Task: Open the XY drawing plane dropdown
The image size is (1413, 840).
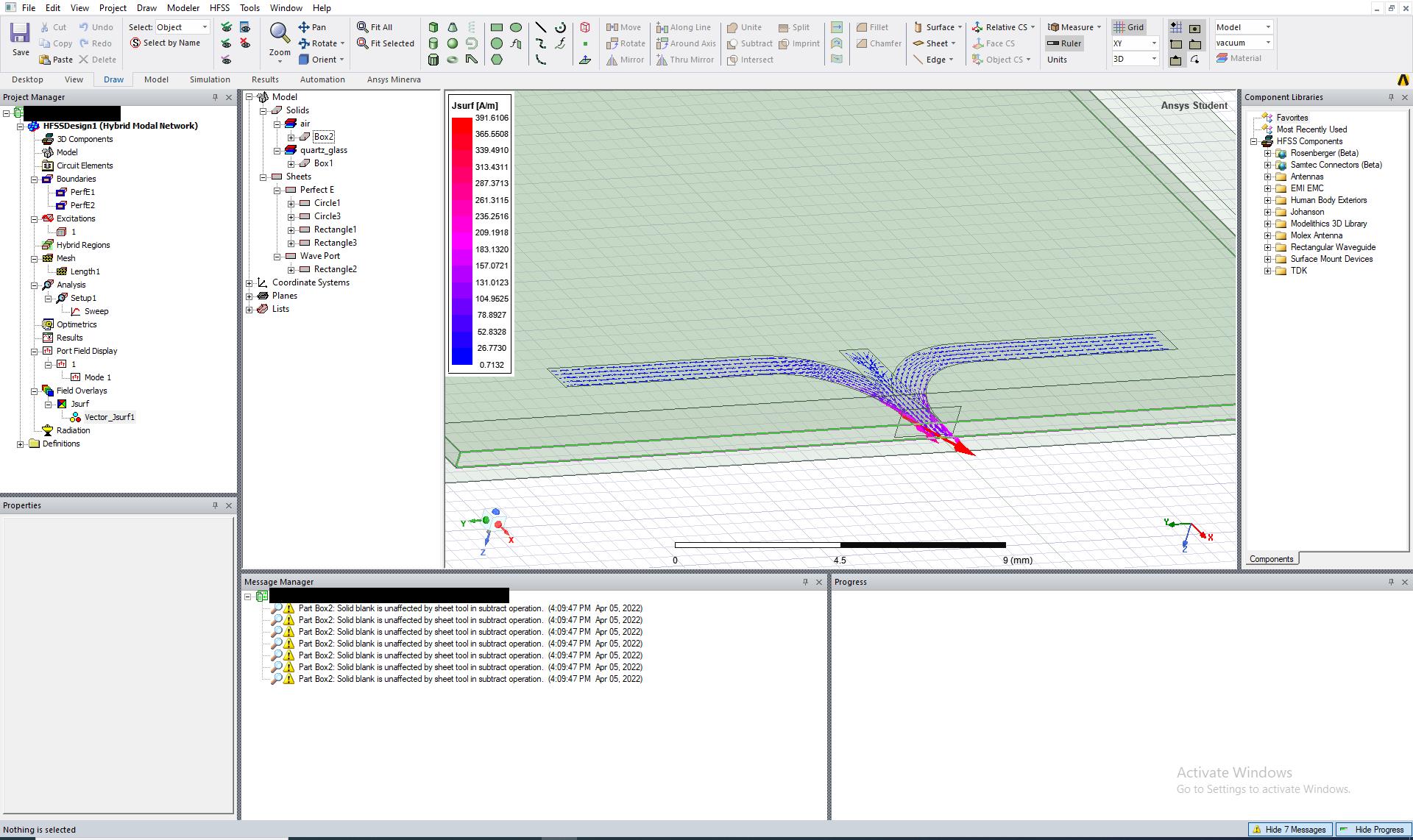Action: 1136,43
